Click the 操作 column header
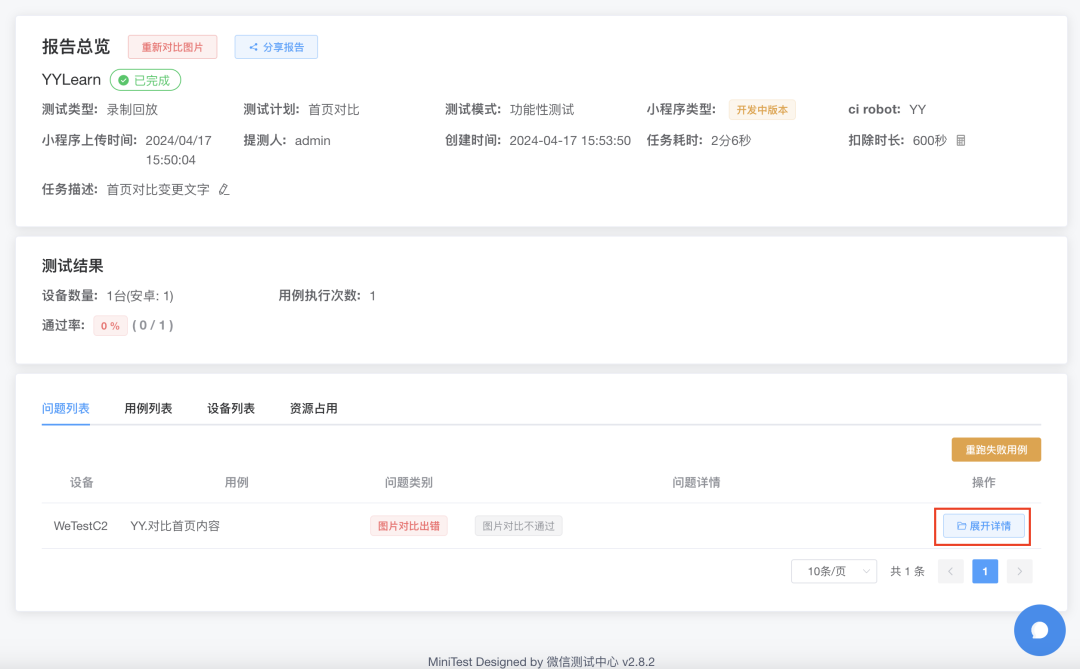The width and height of the screenshot is (1080, 669). (x=984, y=482)
